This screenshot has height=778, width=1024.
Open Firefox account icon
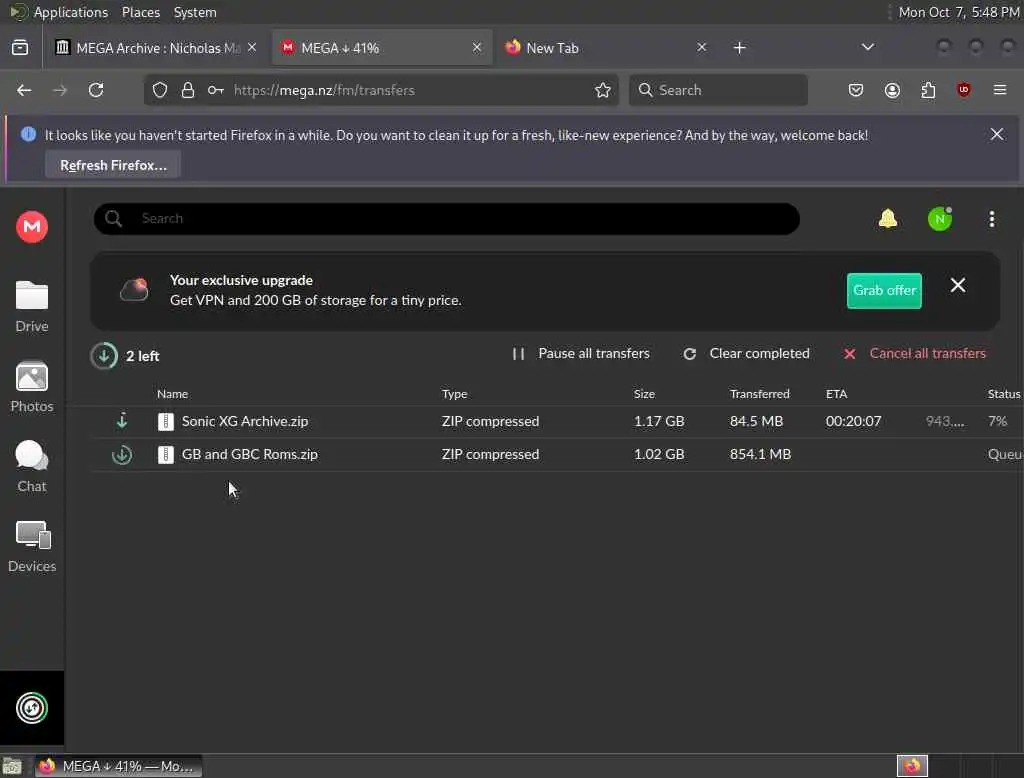(892, 90)
